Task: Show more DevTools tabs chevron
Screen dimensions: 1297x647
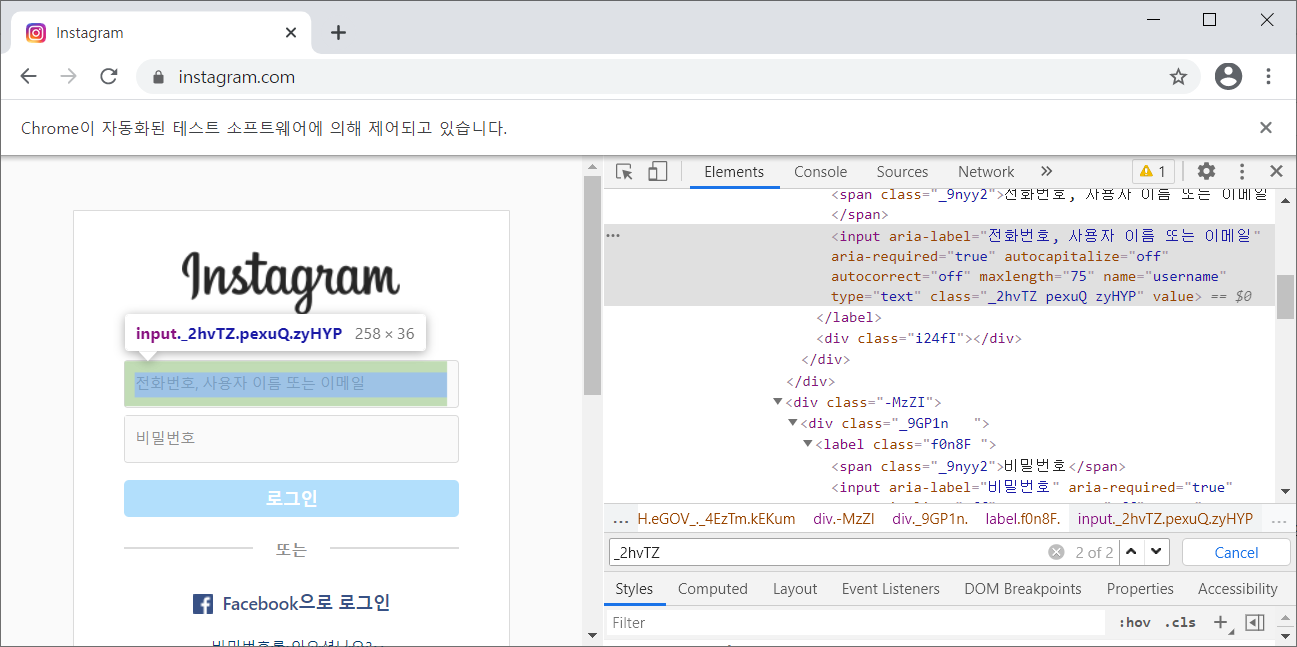Action: click(x=1046, y=172)
